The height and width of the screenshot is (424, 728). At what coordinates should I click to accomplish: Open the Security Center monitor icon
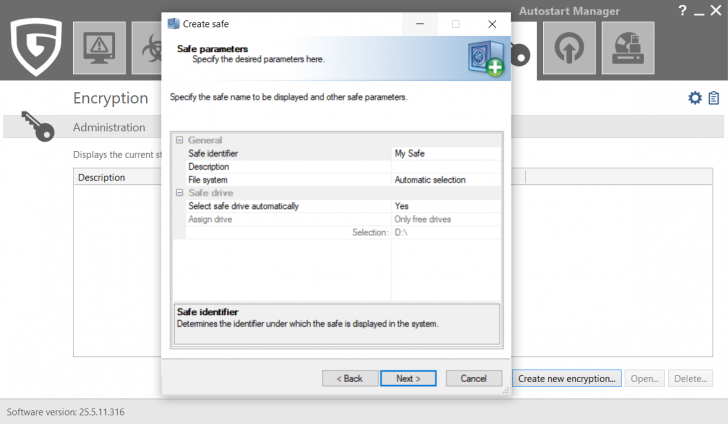(x=99, y=47)
